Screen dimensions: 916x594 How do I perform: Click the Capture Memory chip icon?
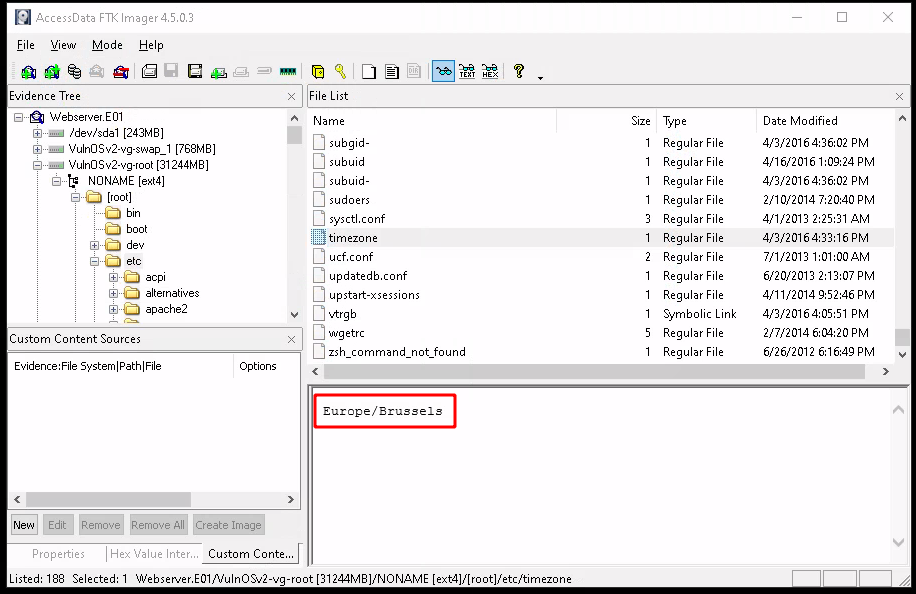tap(288, 72)
